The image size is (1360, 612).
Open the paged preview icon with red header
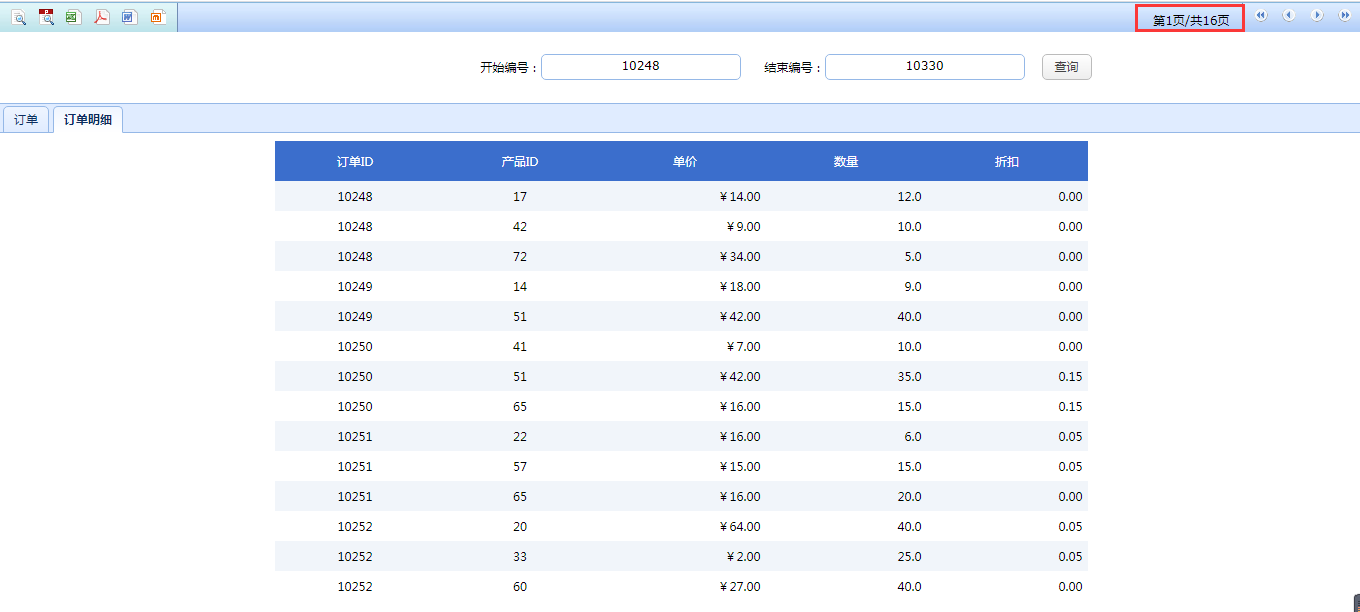(46, 17)
